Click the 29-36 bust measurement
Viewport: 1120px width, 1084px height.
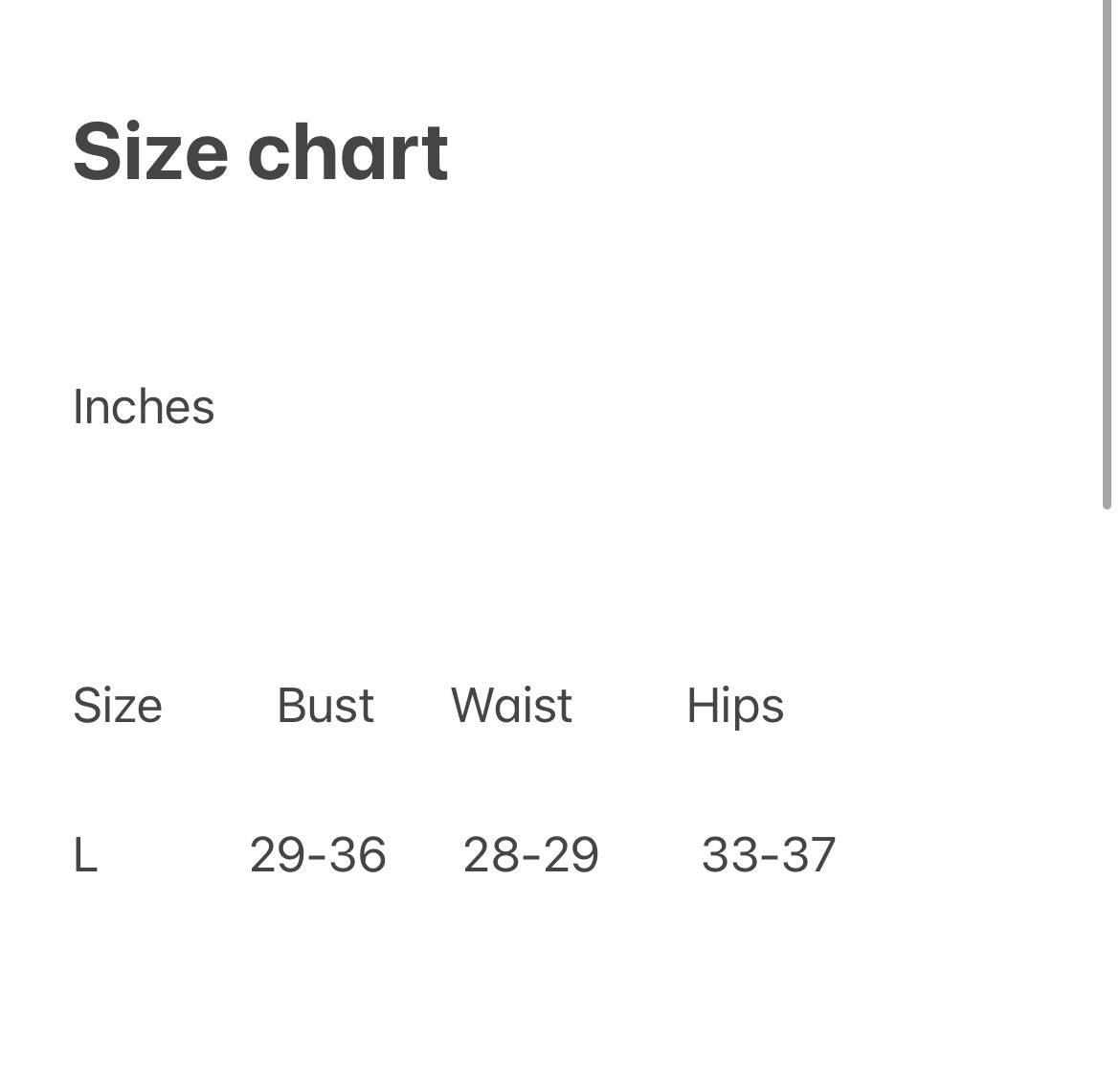(x=318, y=855)
